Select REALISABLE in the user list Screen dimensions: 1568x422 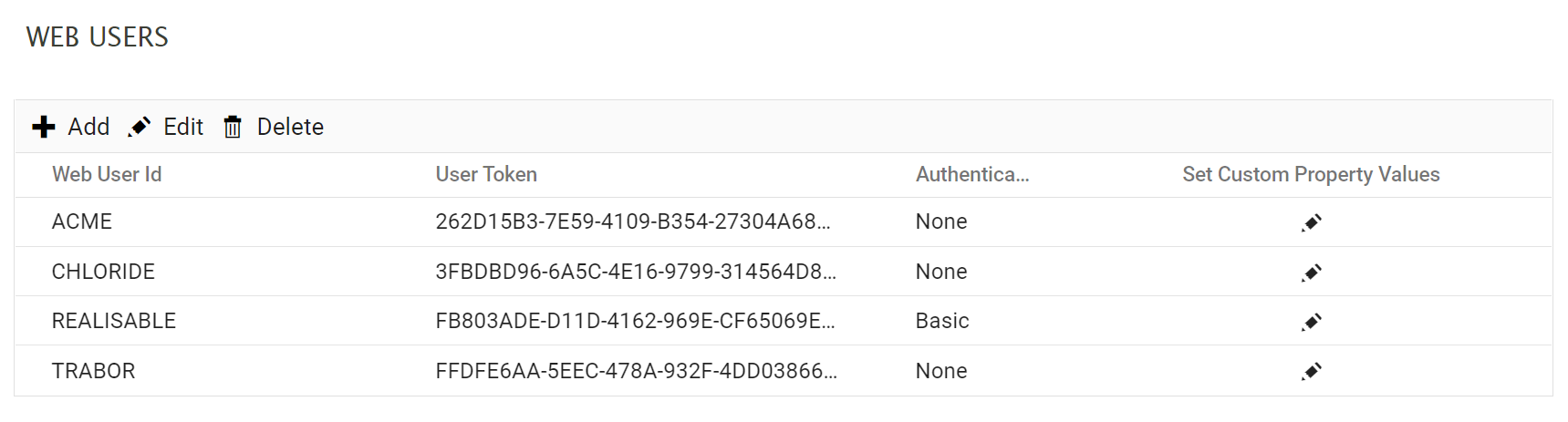[114, 321]
